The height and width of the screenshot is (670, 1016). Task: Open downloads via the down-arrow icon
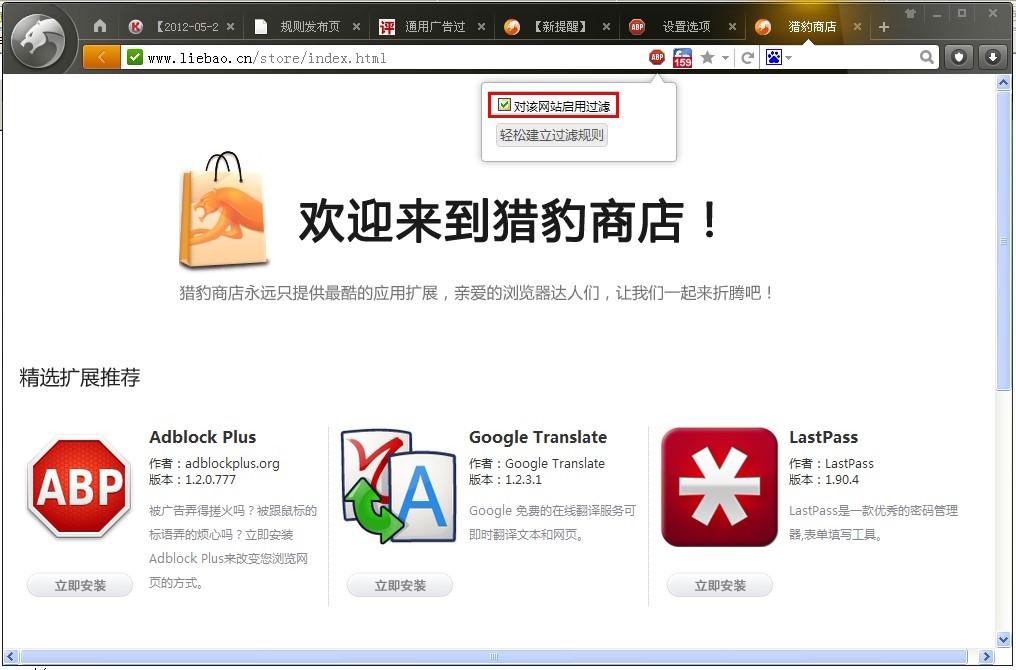[x=992, y=57]
